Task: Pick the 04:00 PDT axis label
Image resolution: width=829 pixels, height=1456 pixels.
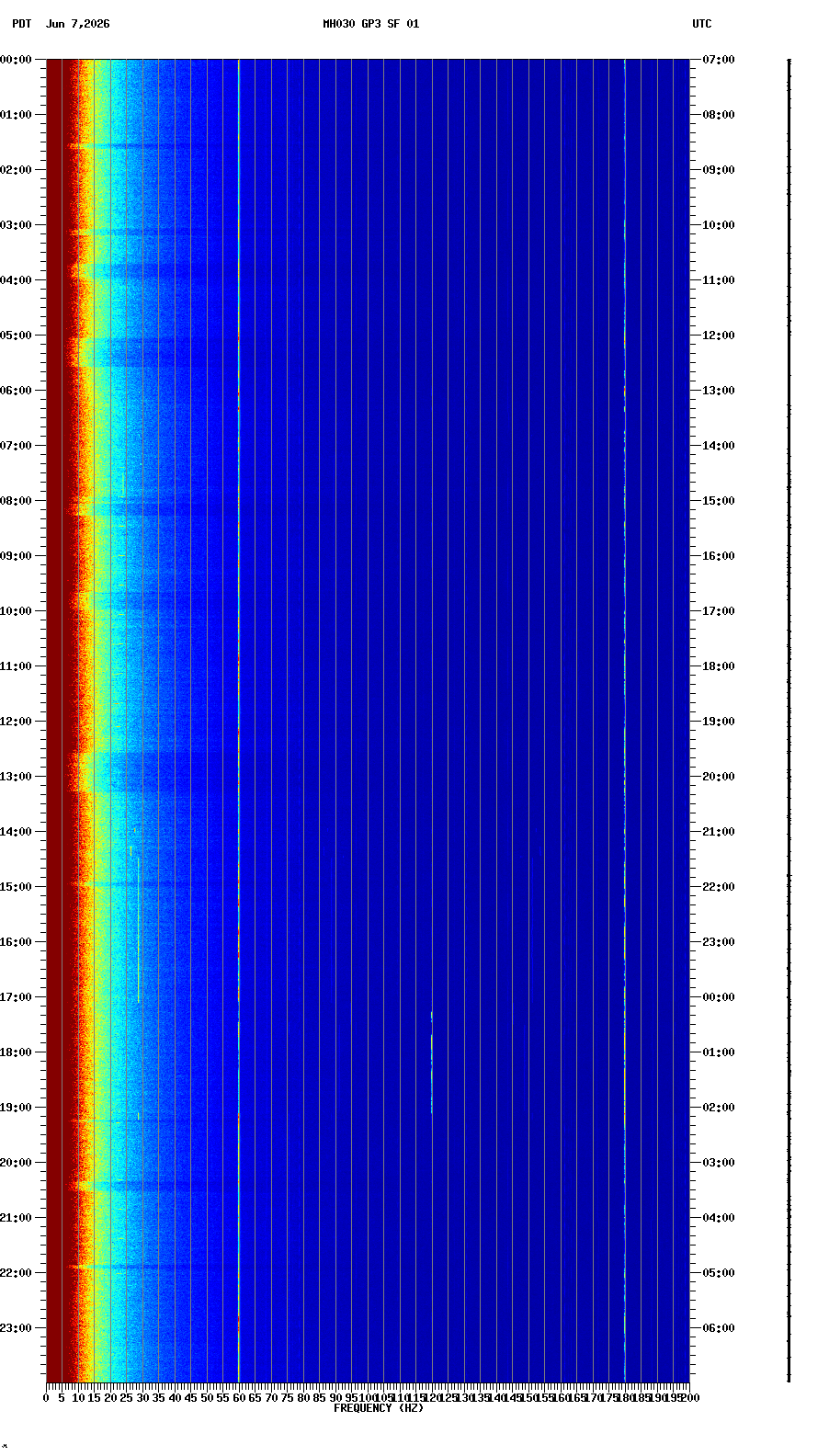Action: point(16,280)
